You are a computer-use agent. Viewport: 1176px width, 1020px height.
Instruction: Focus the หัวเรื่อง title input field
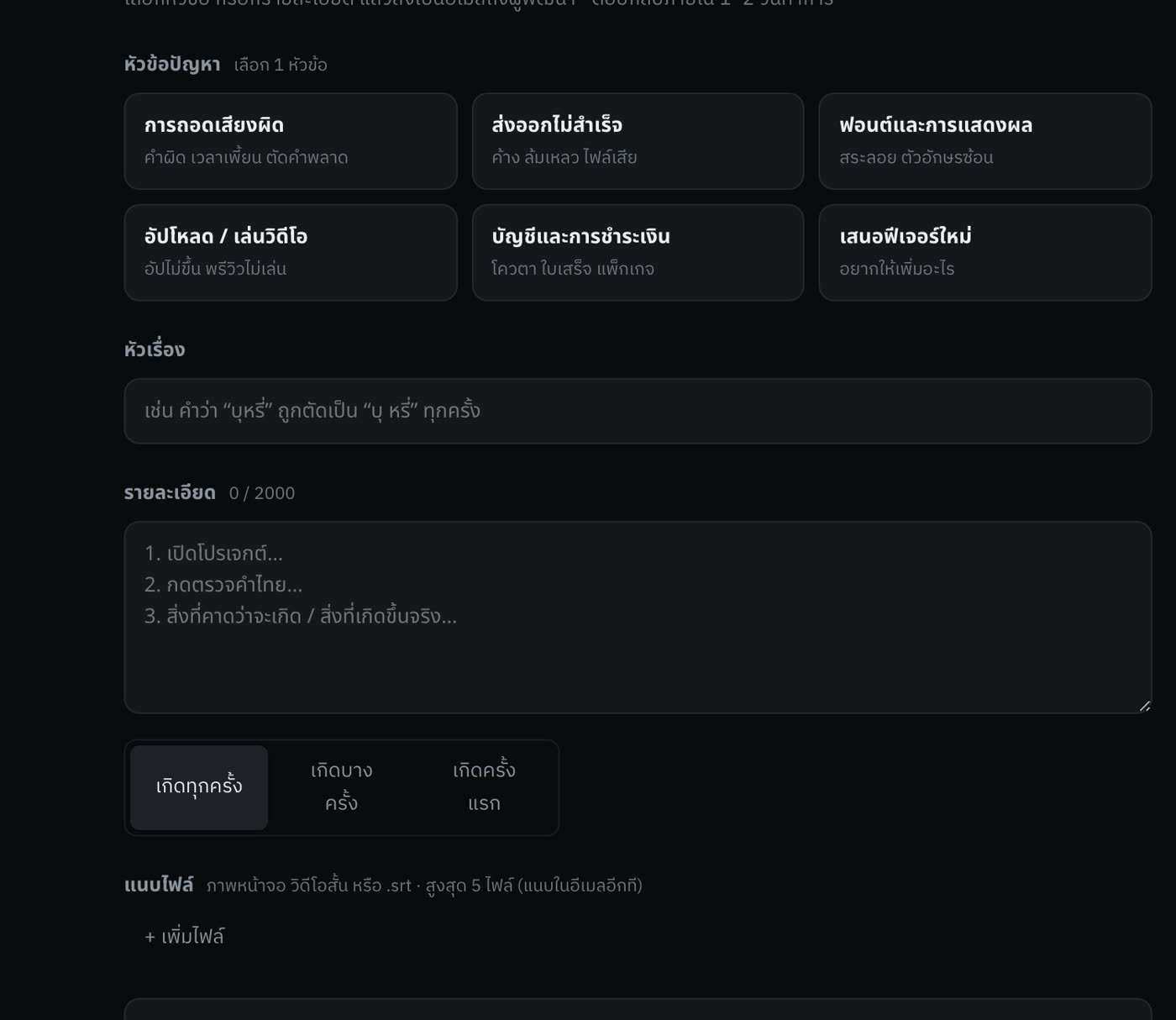point(638,411)
